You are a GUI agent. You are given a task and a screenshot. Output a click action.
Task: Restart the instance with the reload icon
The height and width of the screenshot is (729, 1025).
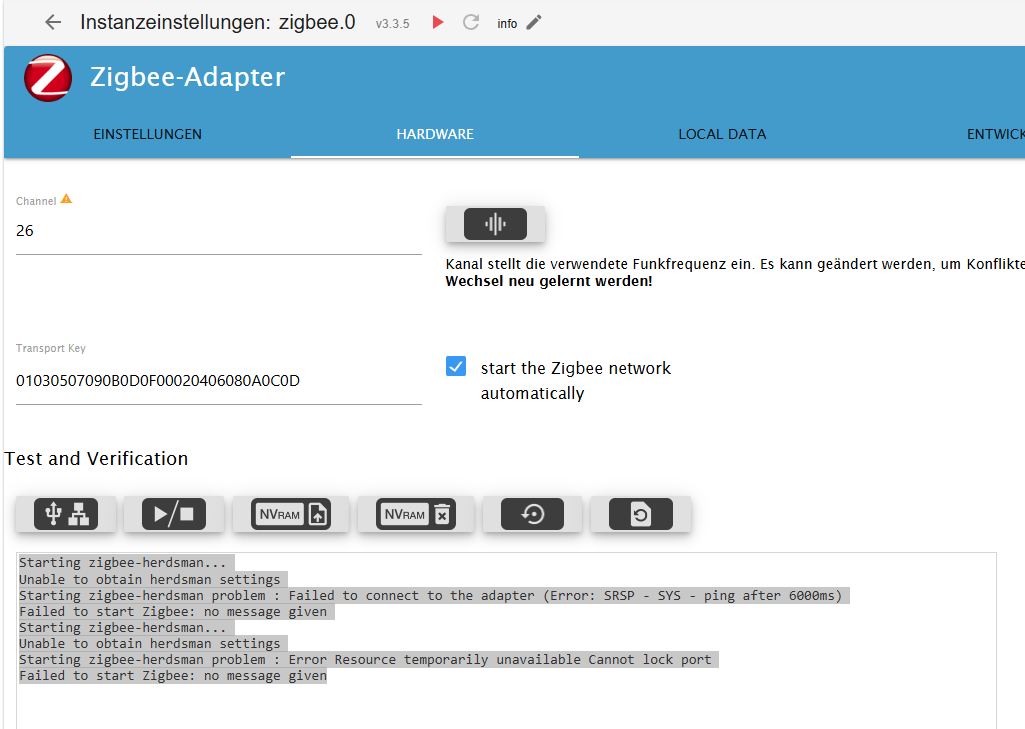tap(471, 23)
